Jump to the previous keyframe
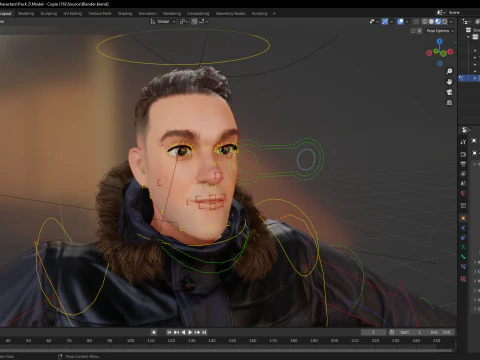480x360 pixels. 176,332
